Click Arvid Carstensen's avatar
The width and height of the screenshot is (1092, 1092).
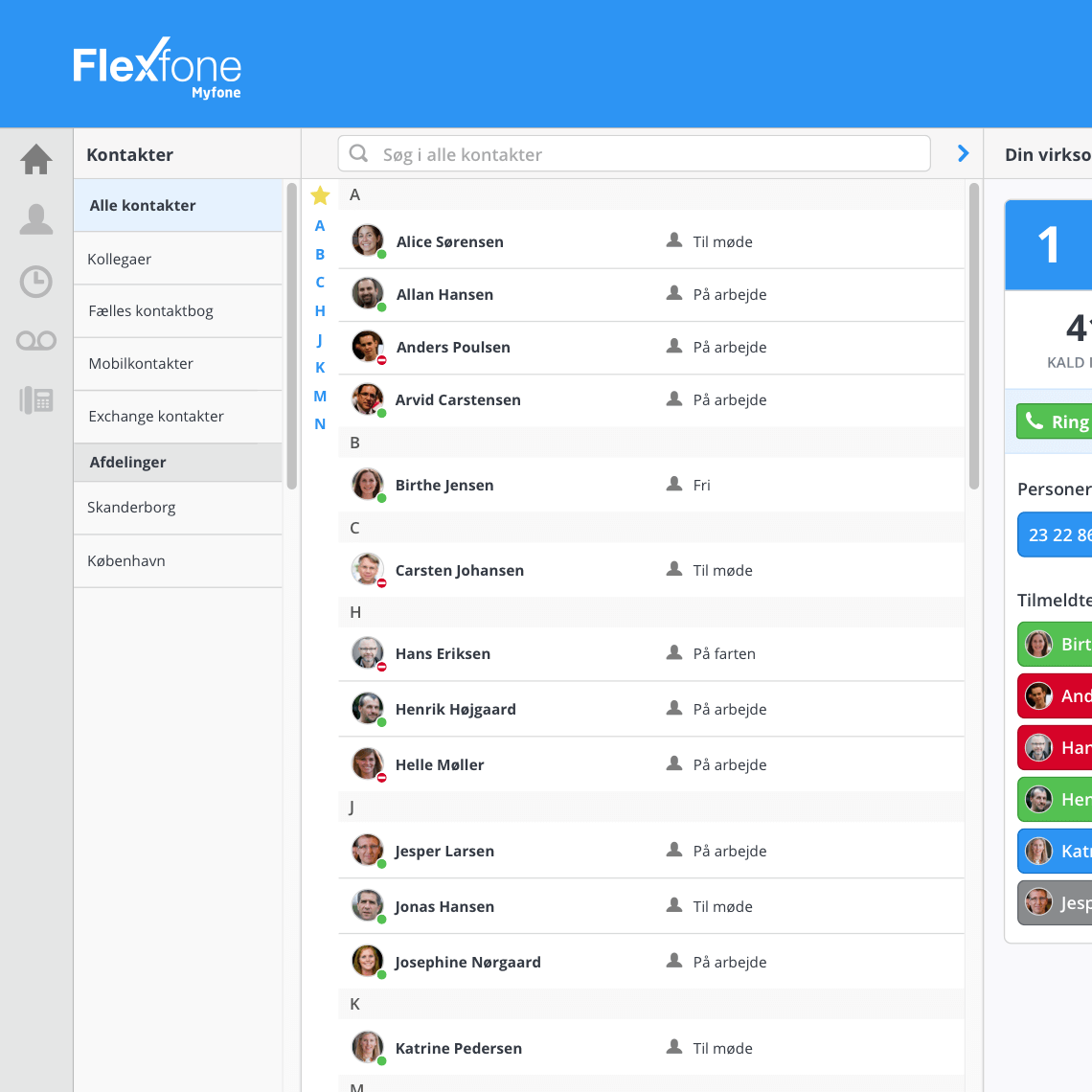point(368,399)
